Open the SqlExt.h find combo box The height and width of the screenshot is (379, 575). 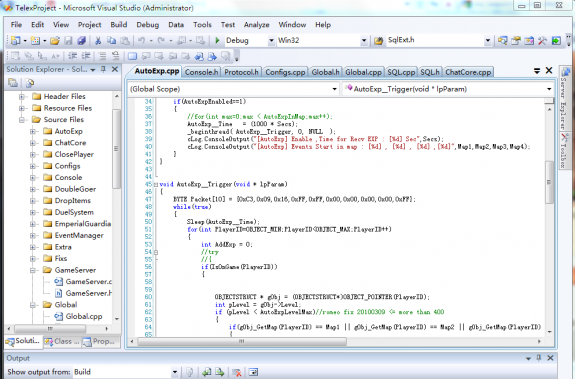[488, 41]
